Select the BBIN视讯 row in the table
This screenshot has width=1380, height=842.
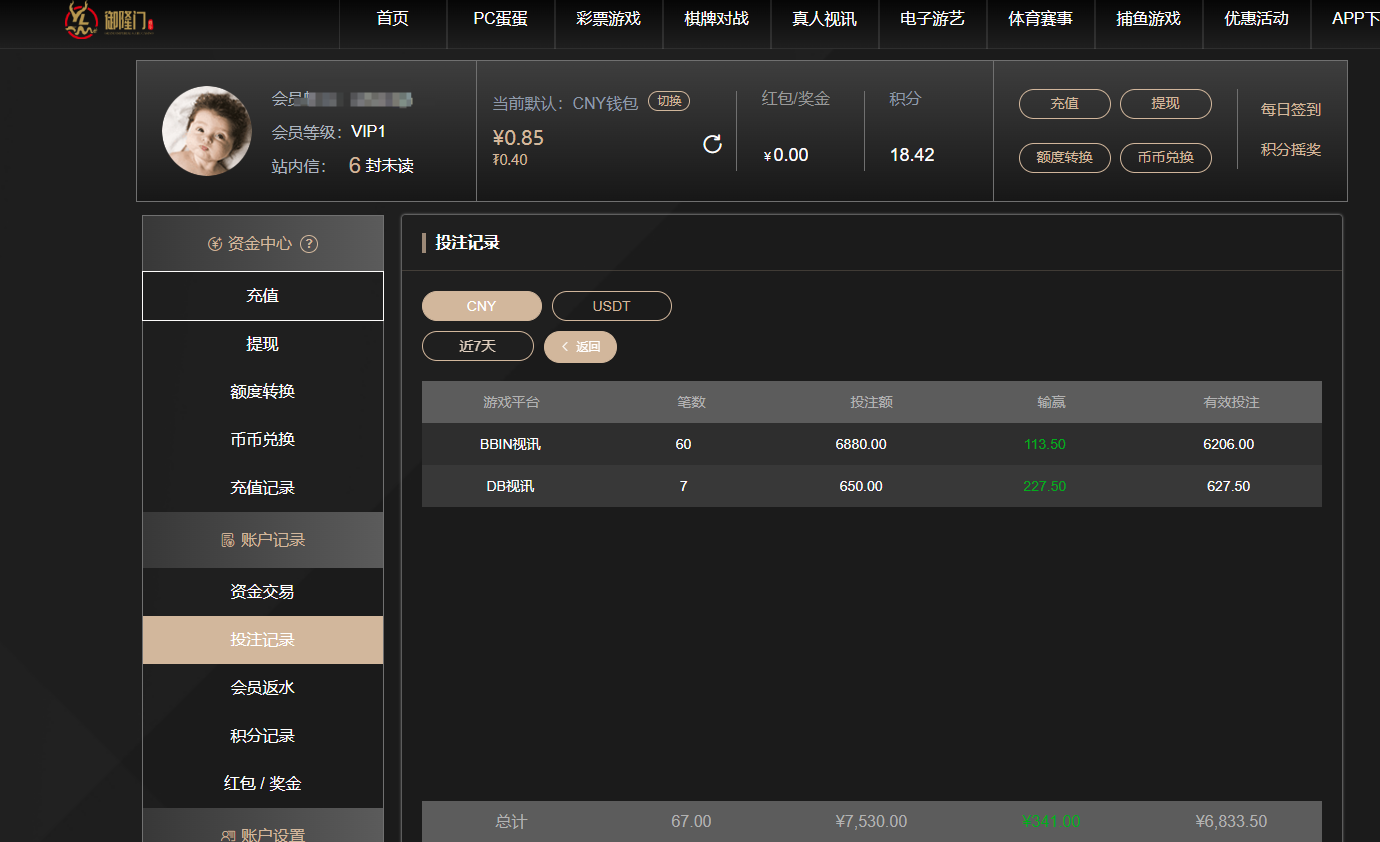click(871, 444)
